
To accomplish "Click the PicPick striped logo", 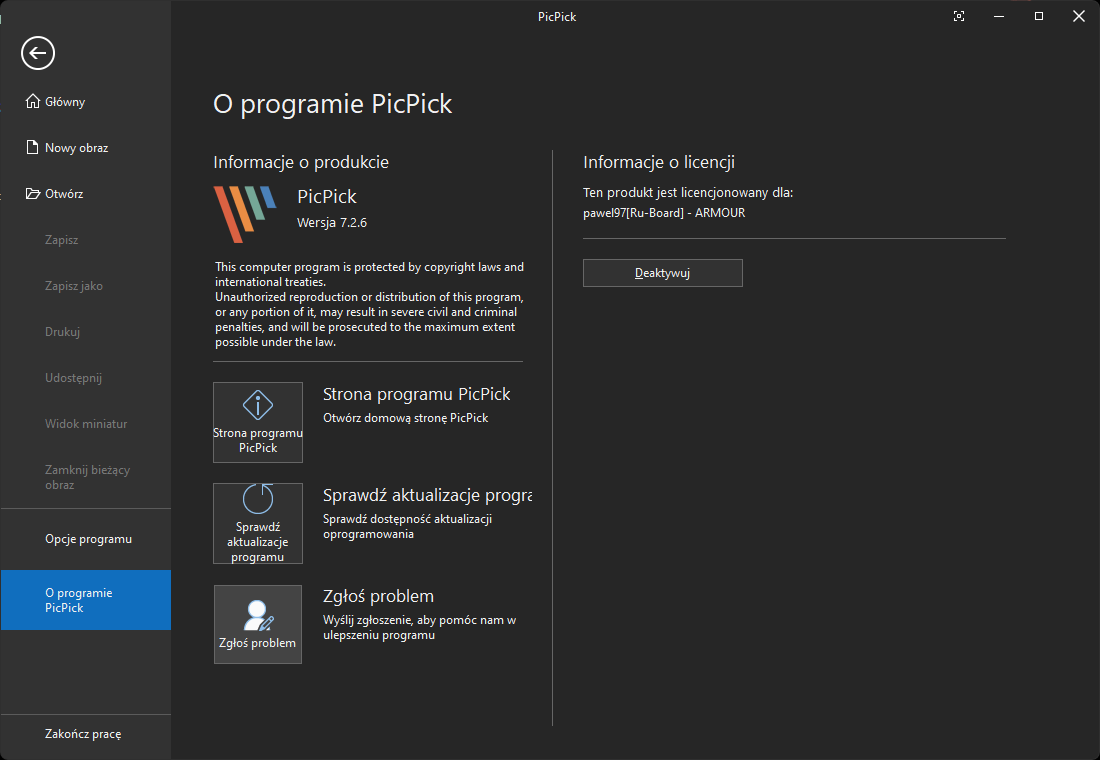I will (x=245, y=214).
